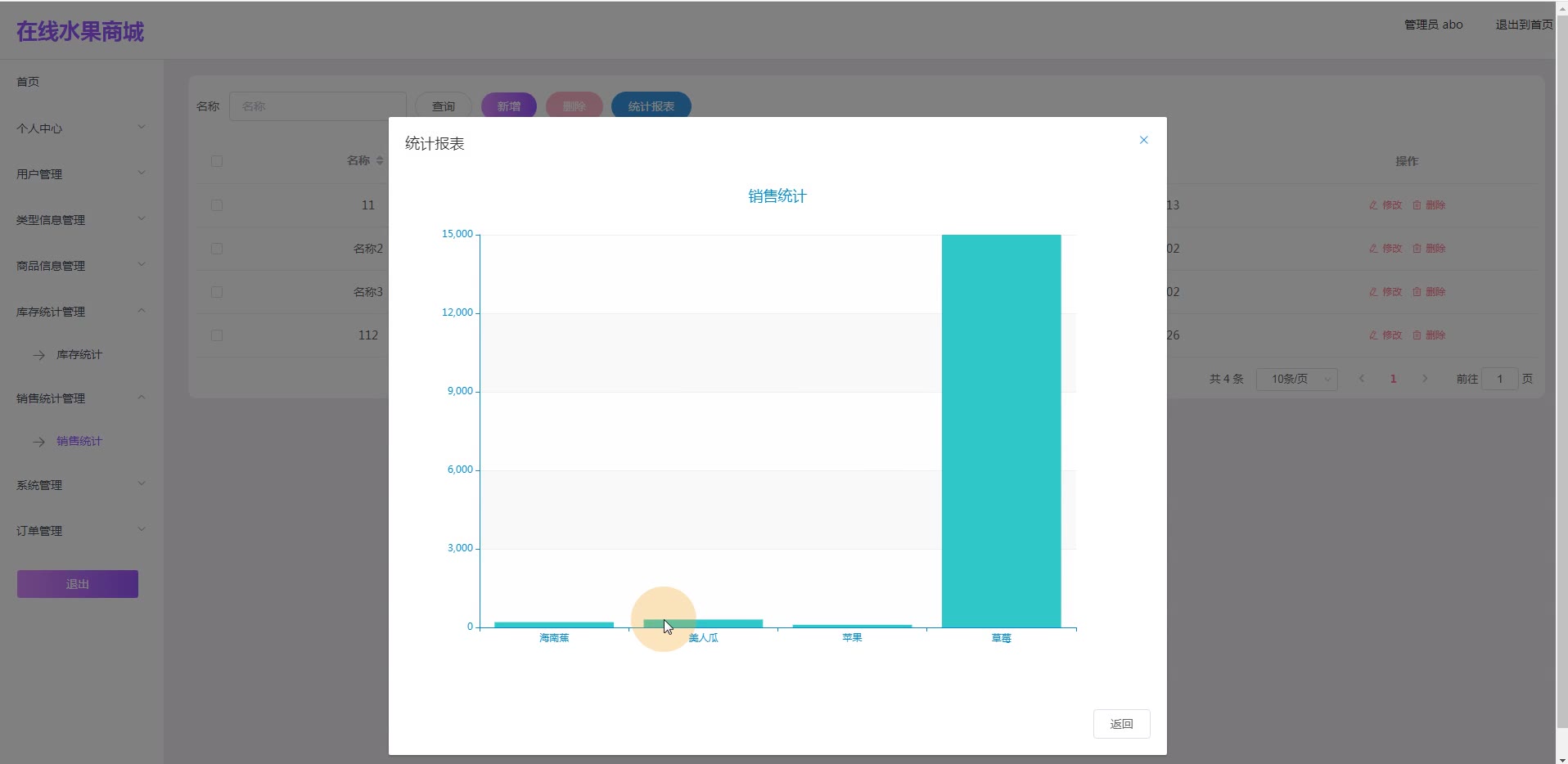Check the checkbox for row 名称3
Screen dimensions: 1568x764
tap(217, 292)
